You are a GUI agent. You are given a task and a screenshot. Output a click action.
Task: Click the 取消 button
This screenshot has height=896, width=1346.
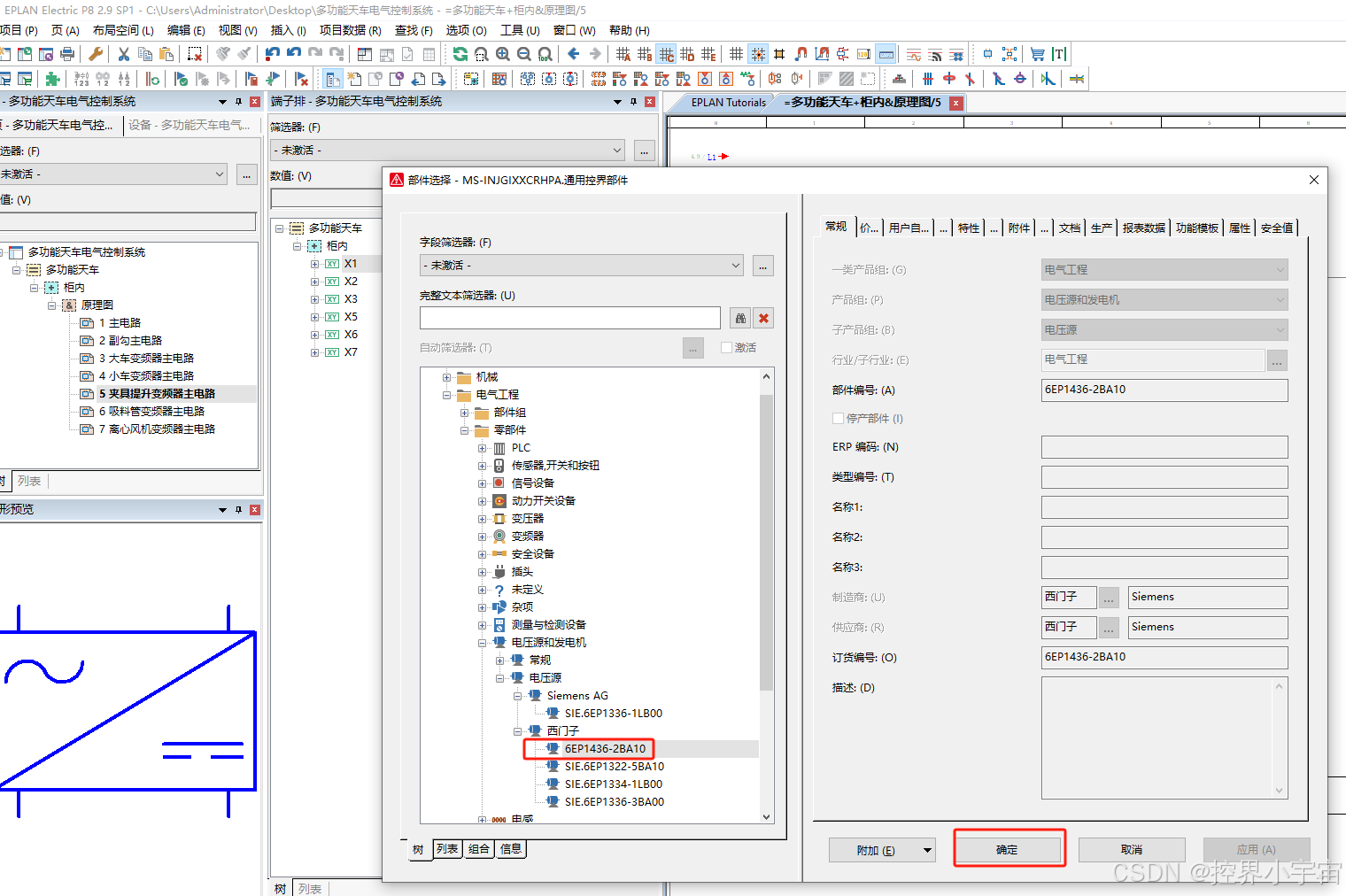(x=1132, y=850)
